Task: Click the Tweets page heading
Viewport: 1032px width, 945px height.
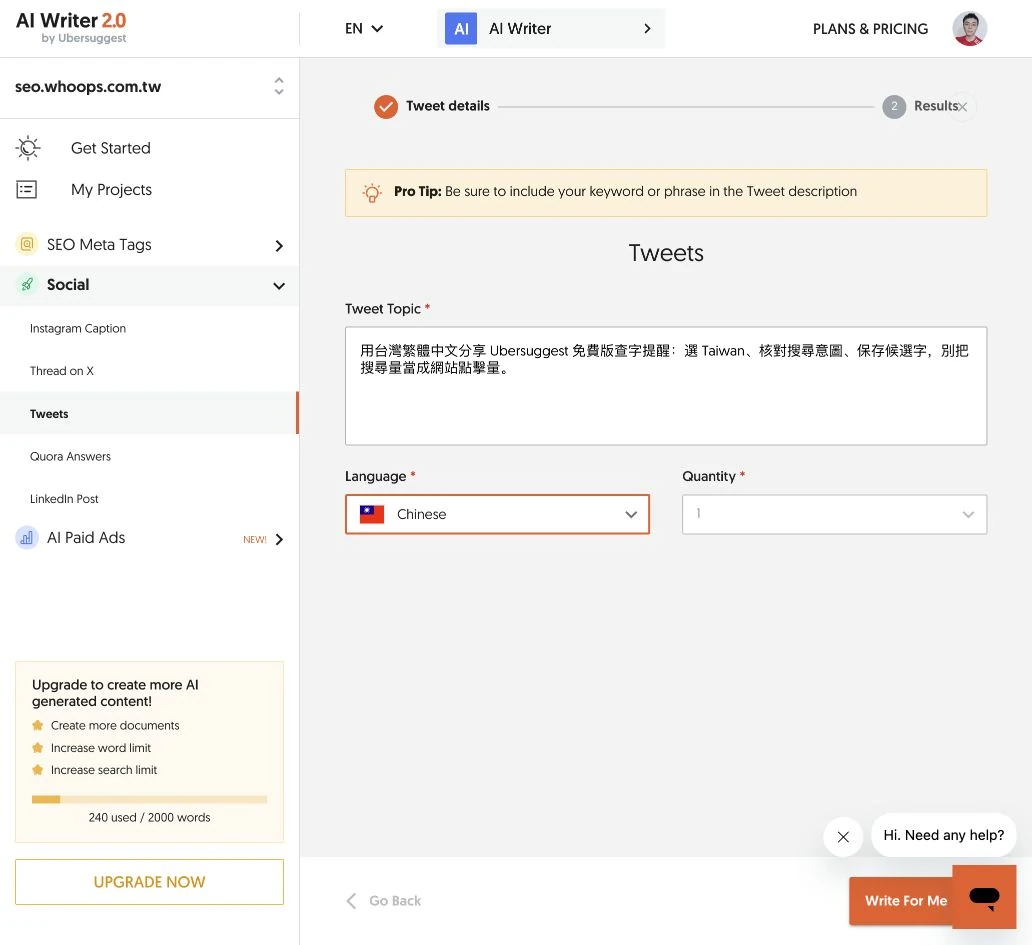Action: (665, 253)
